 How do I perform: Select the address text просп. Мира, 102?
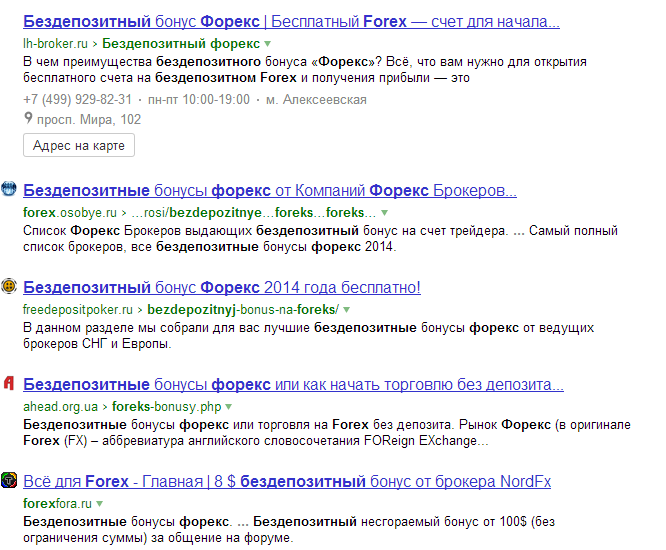(x=89, y=119)
